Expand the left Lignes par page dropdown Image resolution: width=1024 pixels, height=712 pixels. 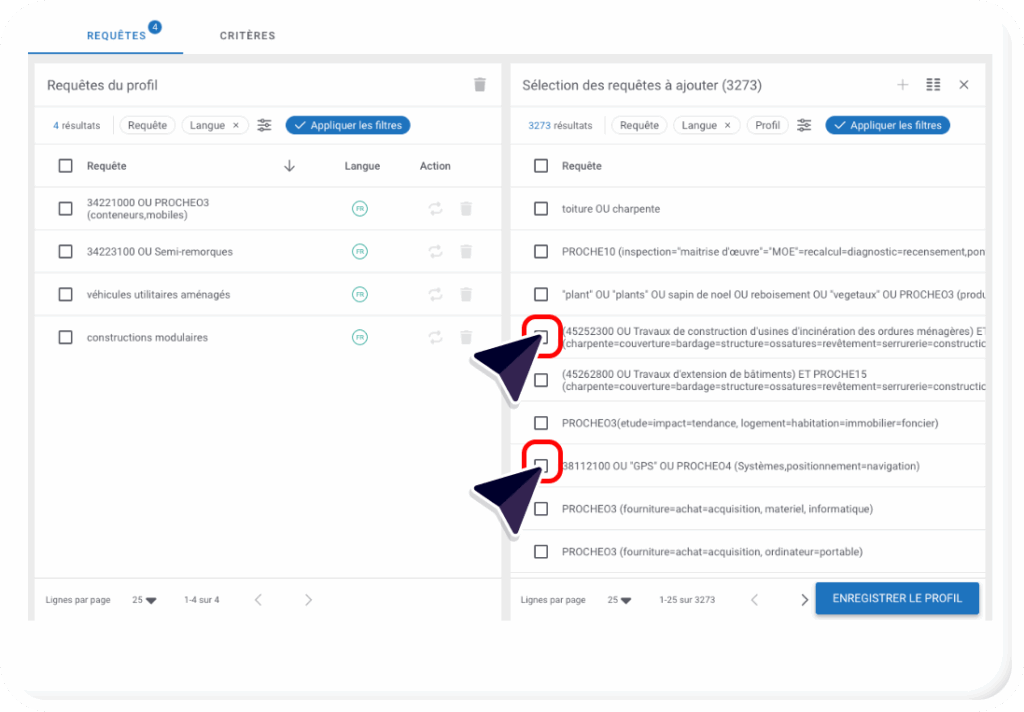[x=144, y=600]
